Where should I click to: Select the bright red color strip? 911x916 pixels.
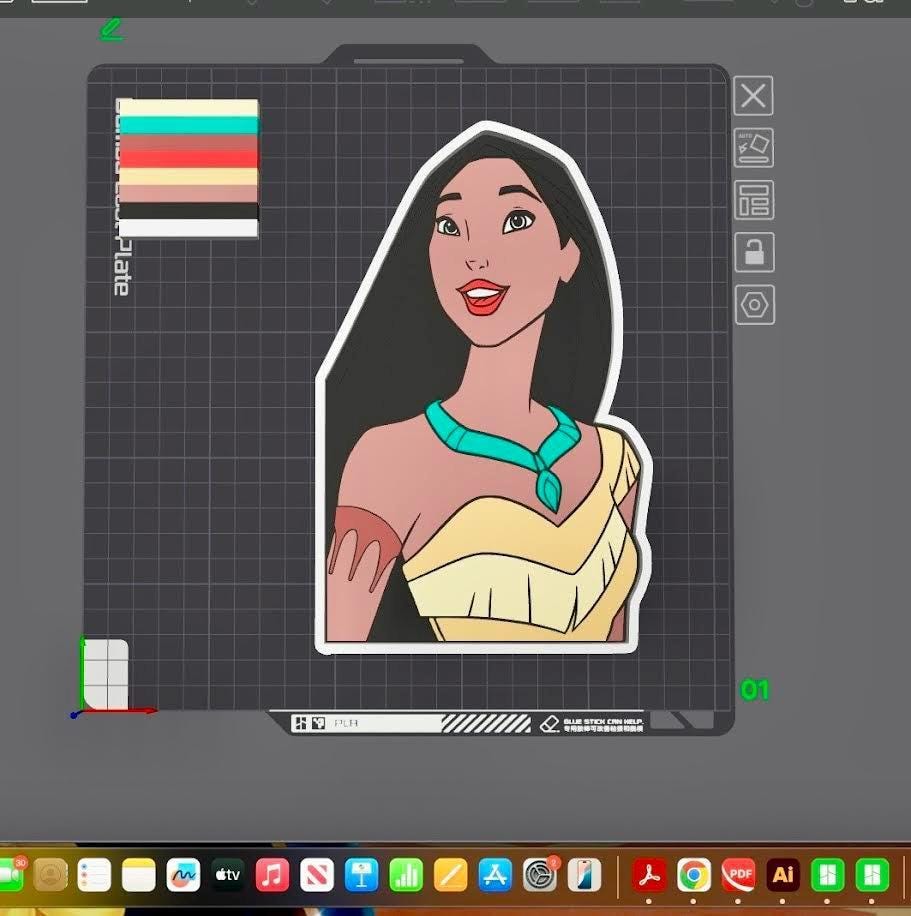pos(188,159)
